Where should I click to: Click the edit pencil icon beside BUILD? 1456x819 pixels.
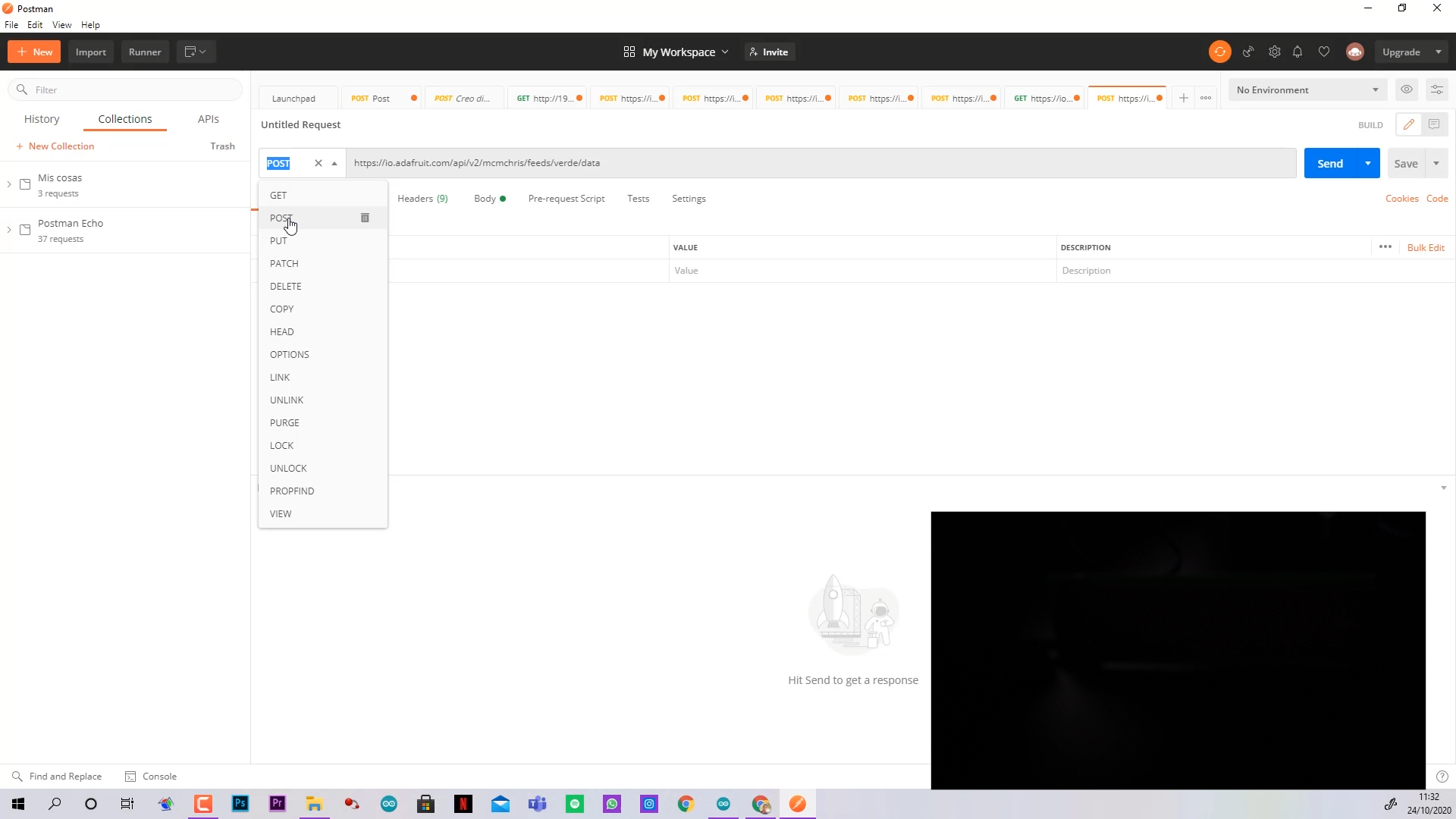(1409, 124)
